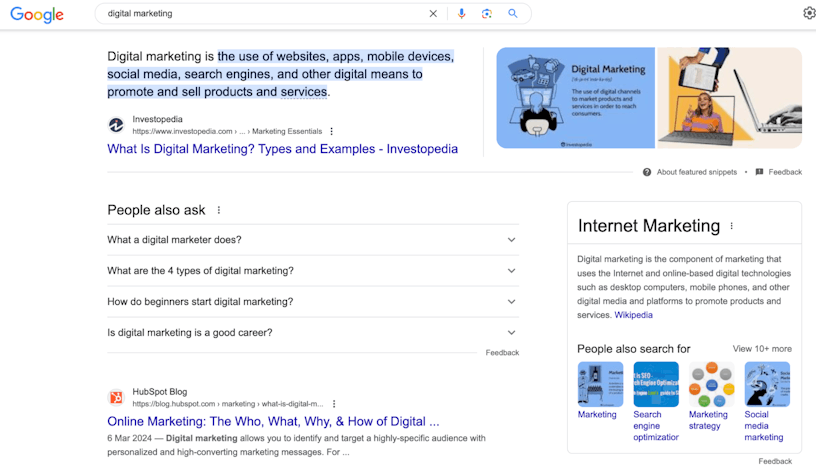816x473 pixels.
Task: Open settings gear icon
Action: [x=809, y=13]
